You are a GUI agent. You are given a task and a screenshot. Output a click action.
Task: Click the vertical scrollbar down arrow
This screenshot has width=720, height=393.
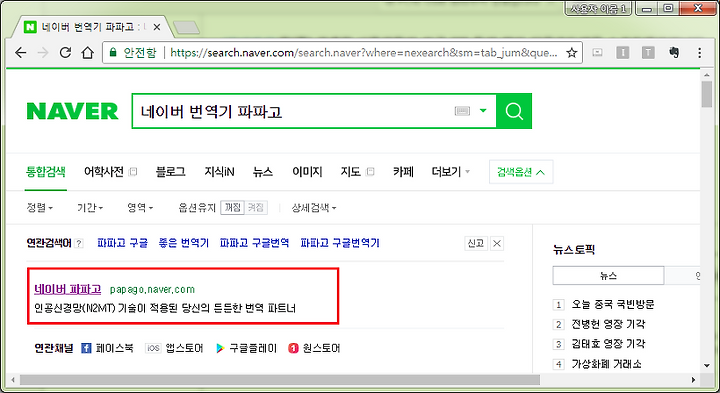coord(707,366)
